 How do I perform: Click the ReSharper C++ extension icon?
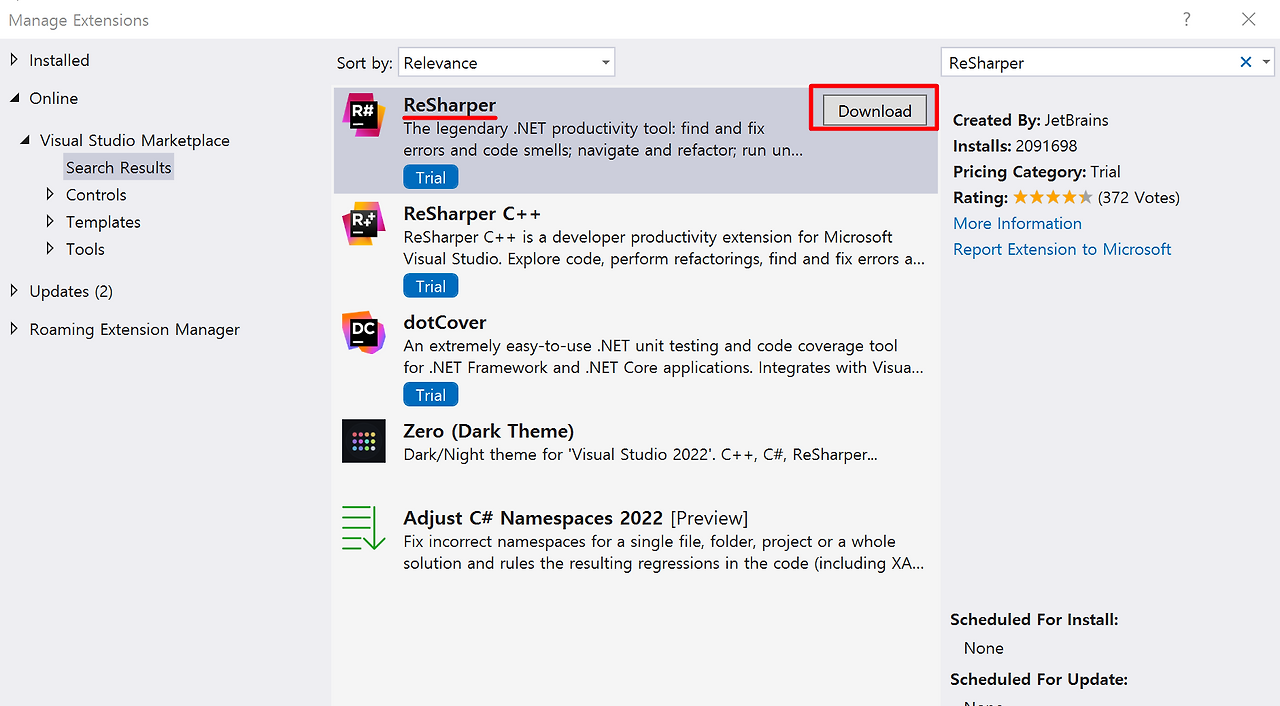363,223
